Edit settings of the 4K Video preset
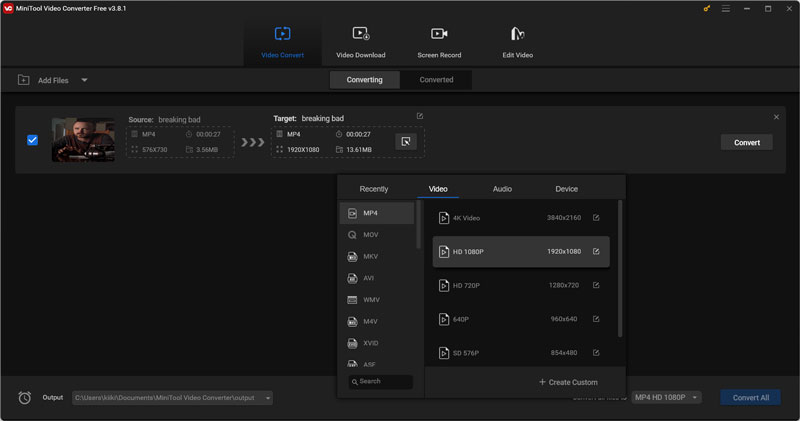Screen dimensions: 800x421 tap(596, 218)
